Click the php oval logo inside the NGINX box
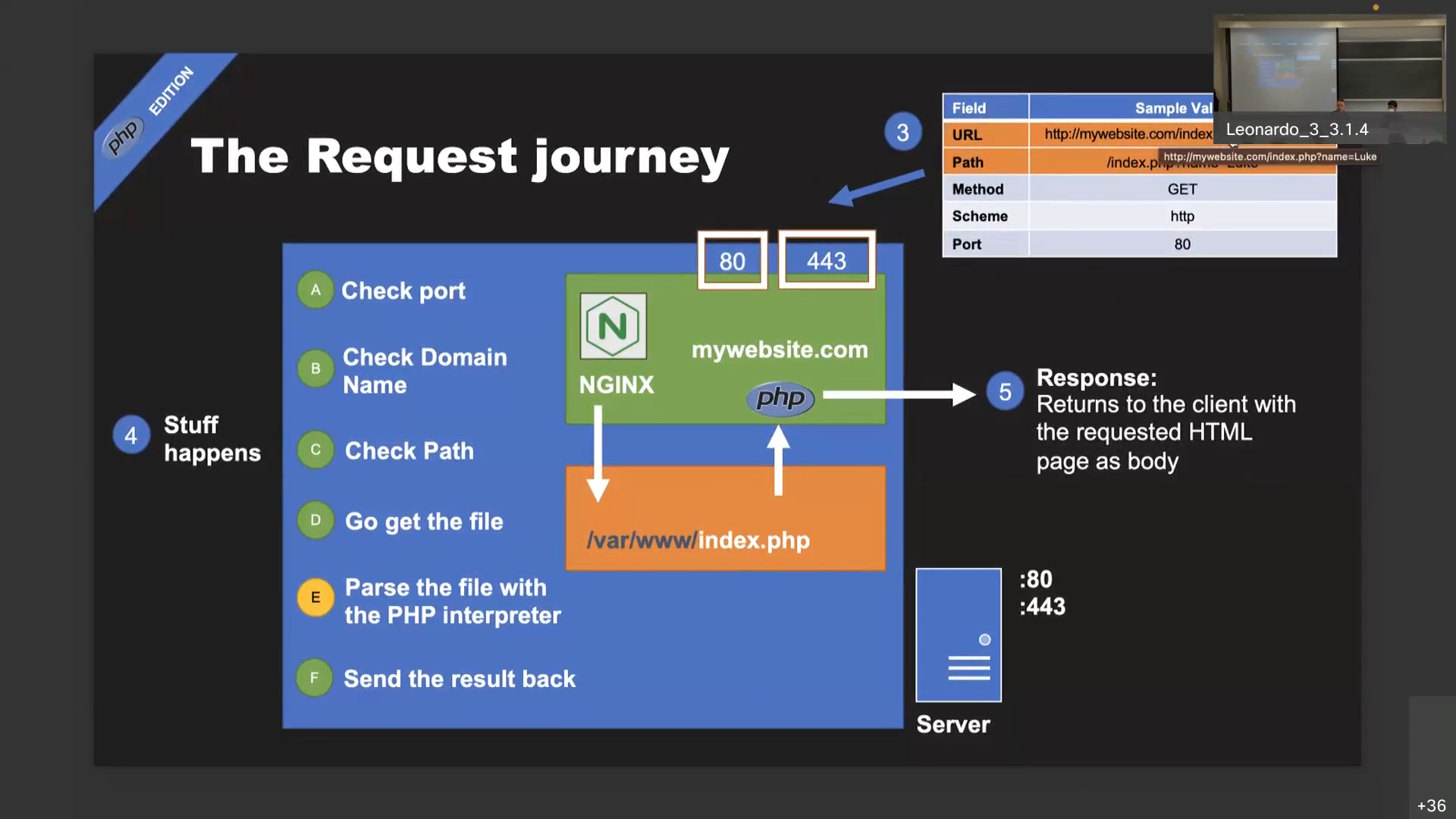 point(780,398)
